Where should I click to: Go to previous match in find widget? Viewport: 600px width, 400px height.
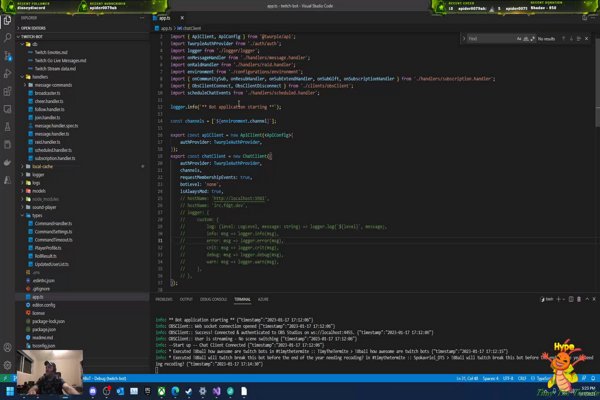pyautogui.click(x=563, y=39)
